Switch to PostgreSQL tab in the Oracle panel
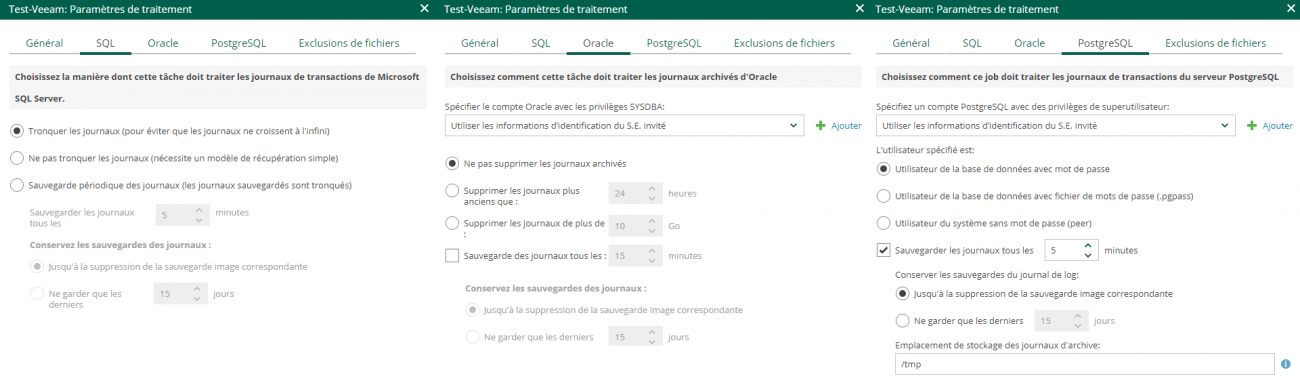This screenshot has width=1300, height=387. click(674, 44)
